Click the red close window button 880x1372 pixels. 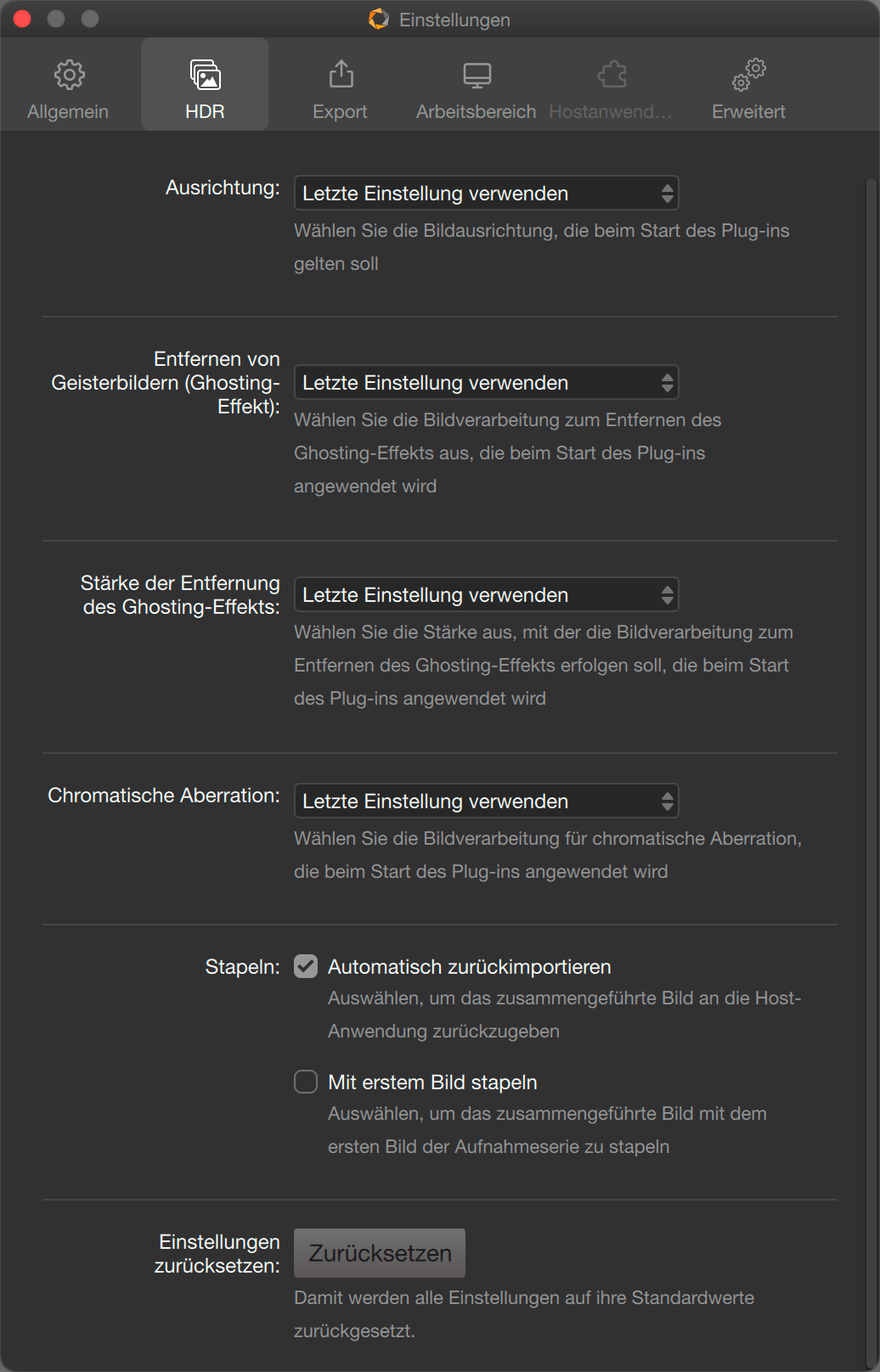22,19
